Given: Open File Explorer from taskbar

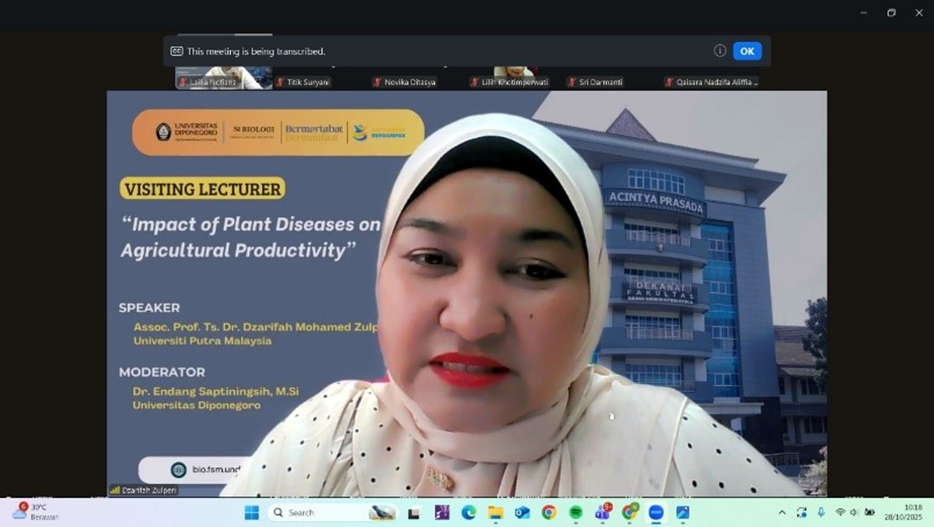Looking at the screenshot, I should (495, 512).
